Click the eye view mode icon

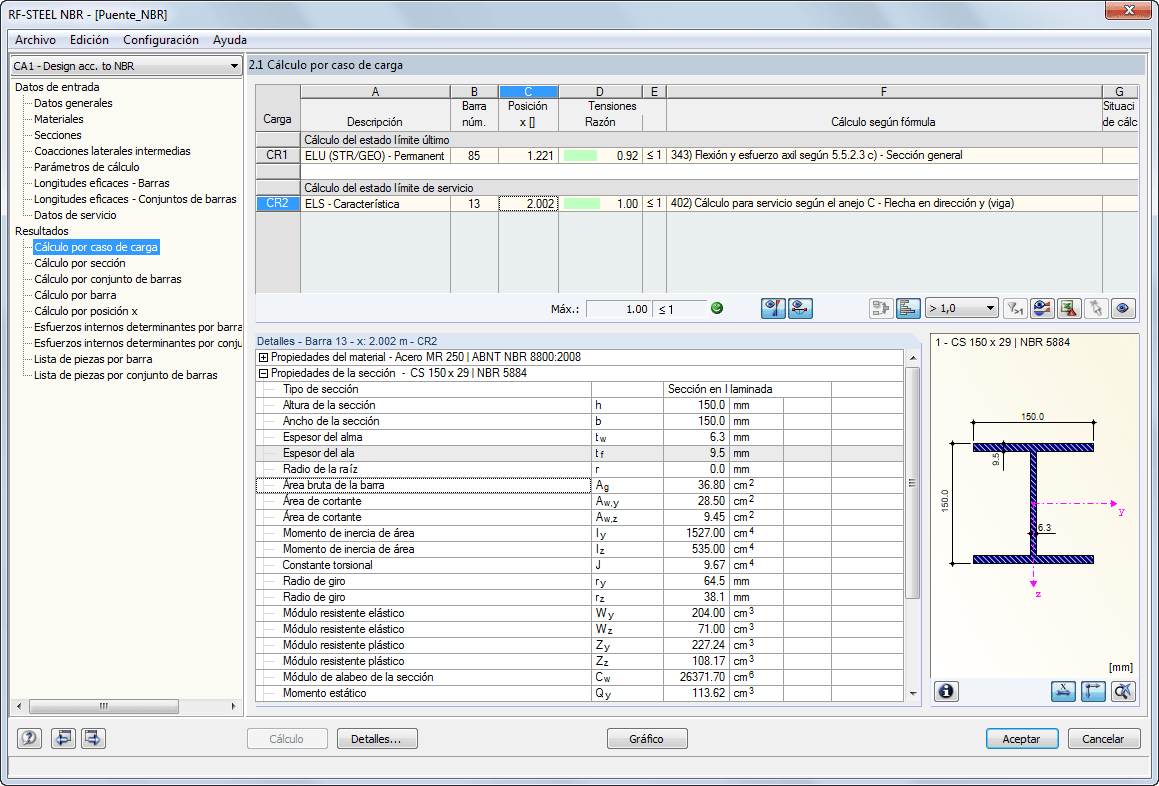tap(1123, 308)
